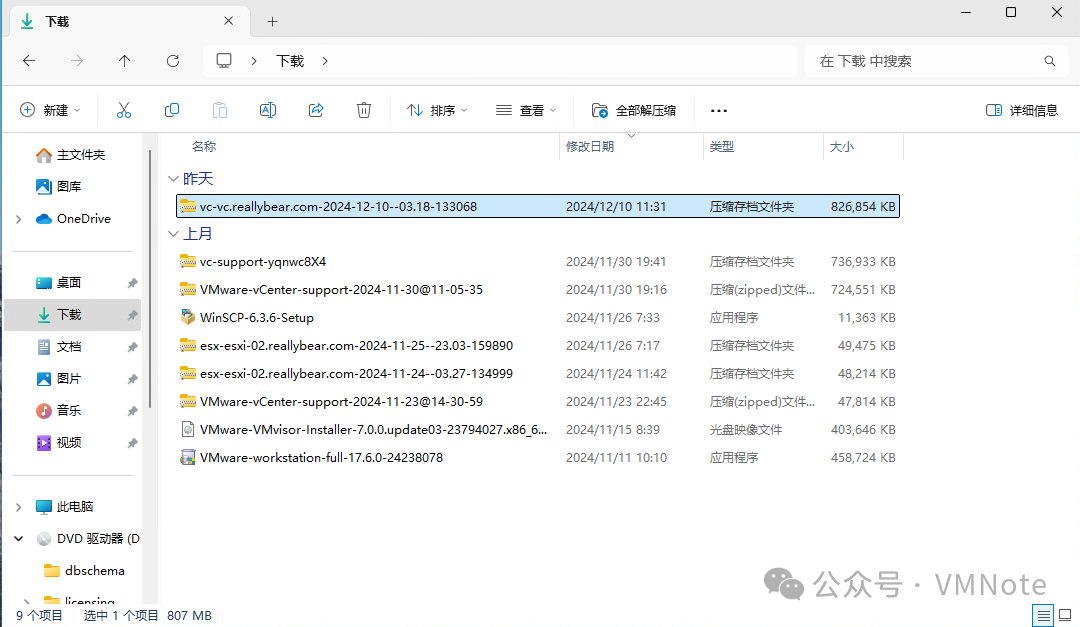Screen dimensions: 1080x627
Task: Sort by 类型 column header
Action: (x=722, y=147)
